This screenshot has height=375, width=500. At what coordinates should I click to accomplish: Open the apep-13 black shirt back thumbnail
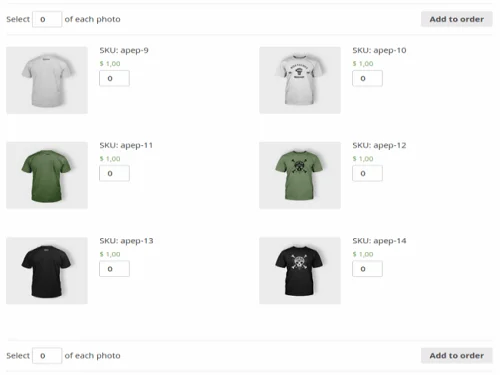point(47,271)
